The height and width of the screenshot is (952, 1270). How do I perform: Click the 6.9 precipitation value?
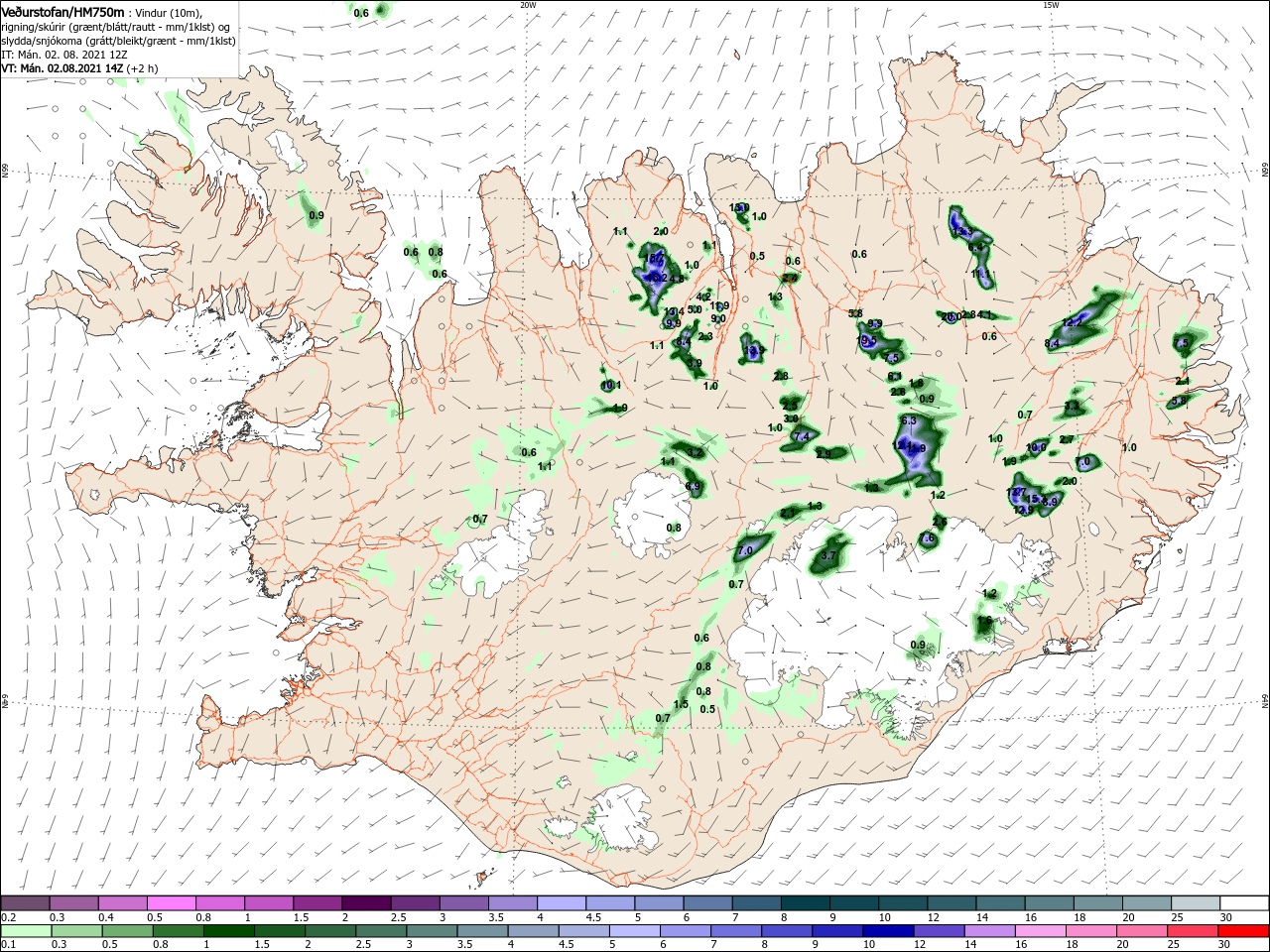click(693, 486)
